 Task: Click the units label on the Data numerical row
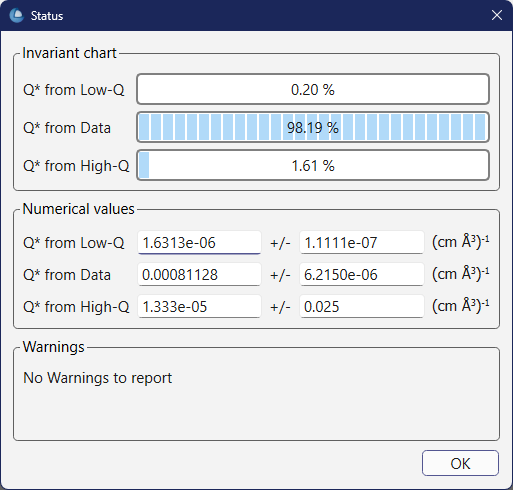(460, 274)
